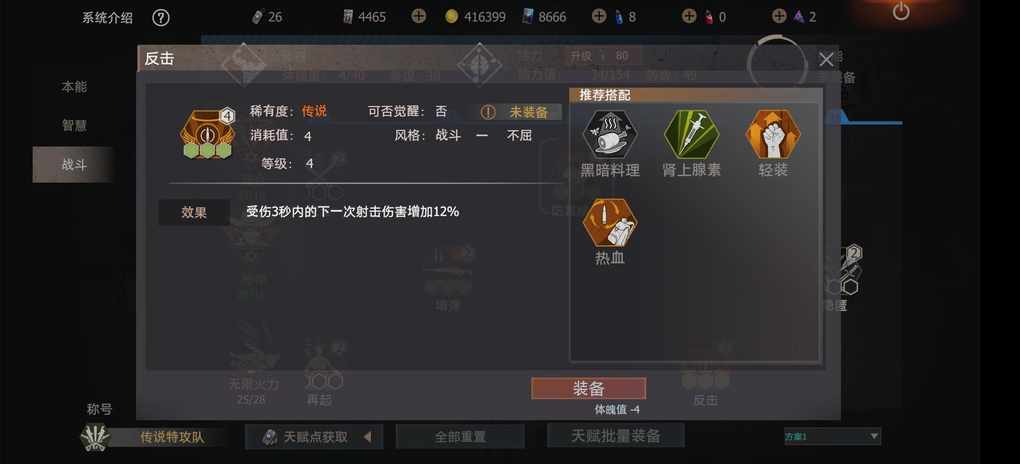Select the 战斗 talent tab

[x=74, y=165]
